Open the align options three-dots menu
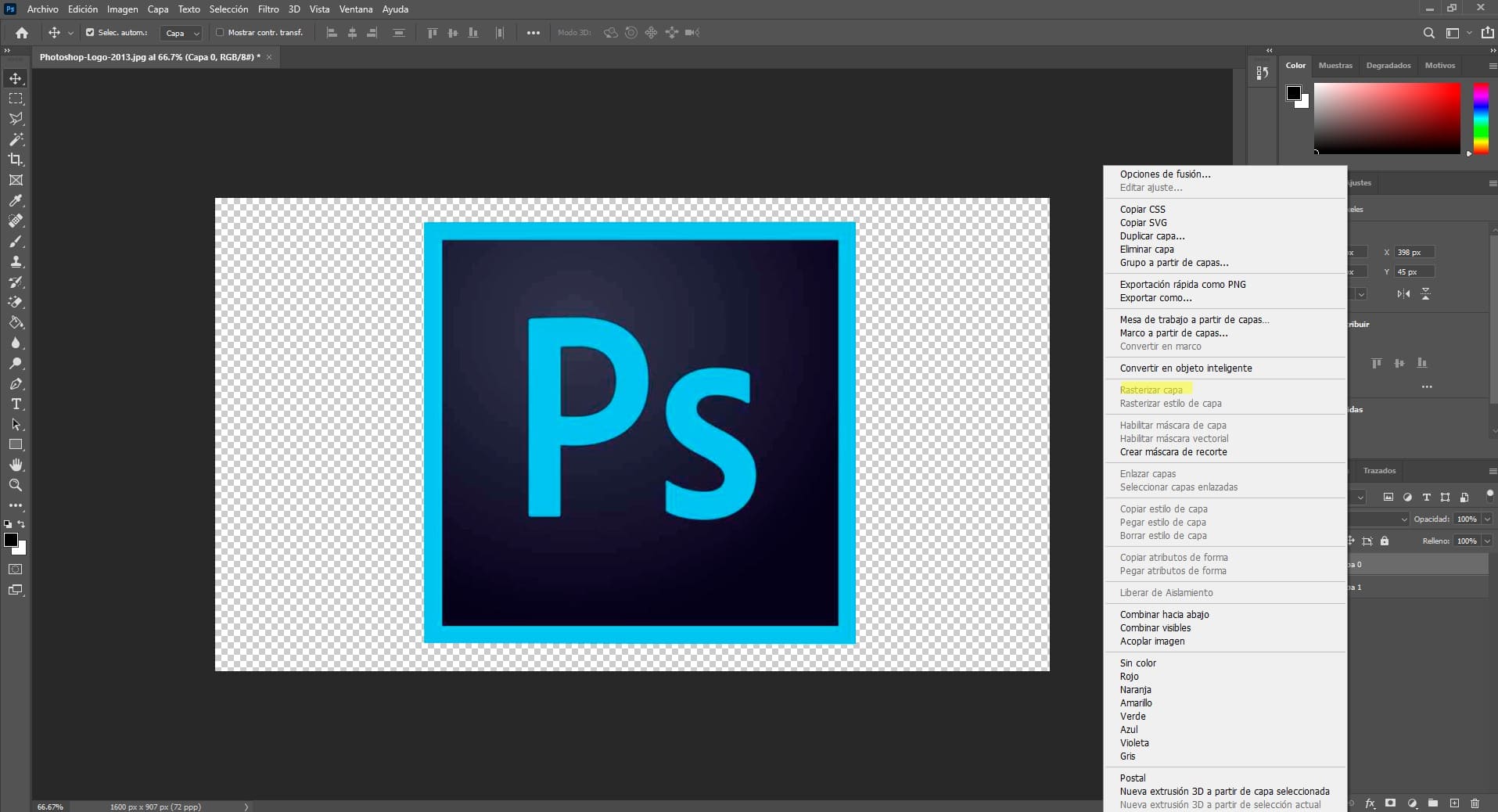 click(533, 33)
